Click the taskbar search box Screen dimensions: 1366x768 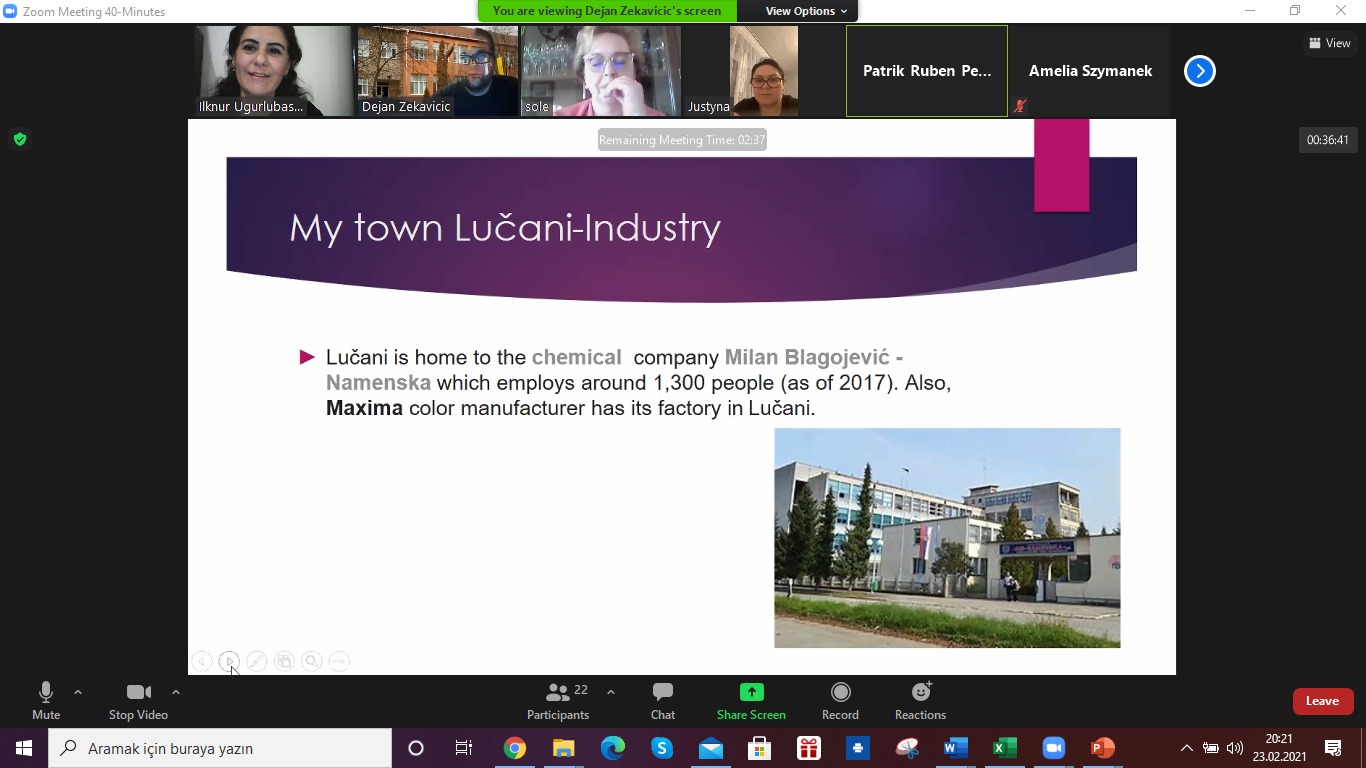pos(220,748)
